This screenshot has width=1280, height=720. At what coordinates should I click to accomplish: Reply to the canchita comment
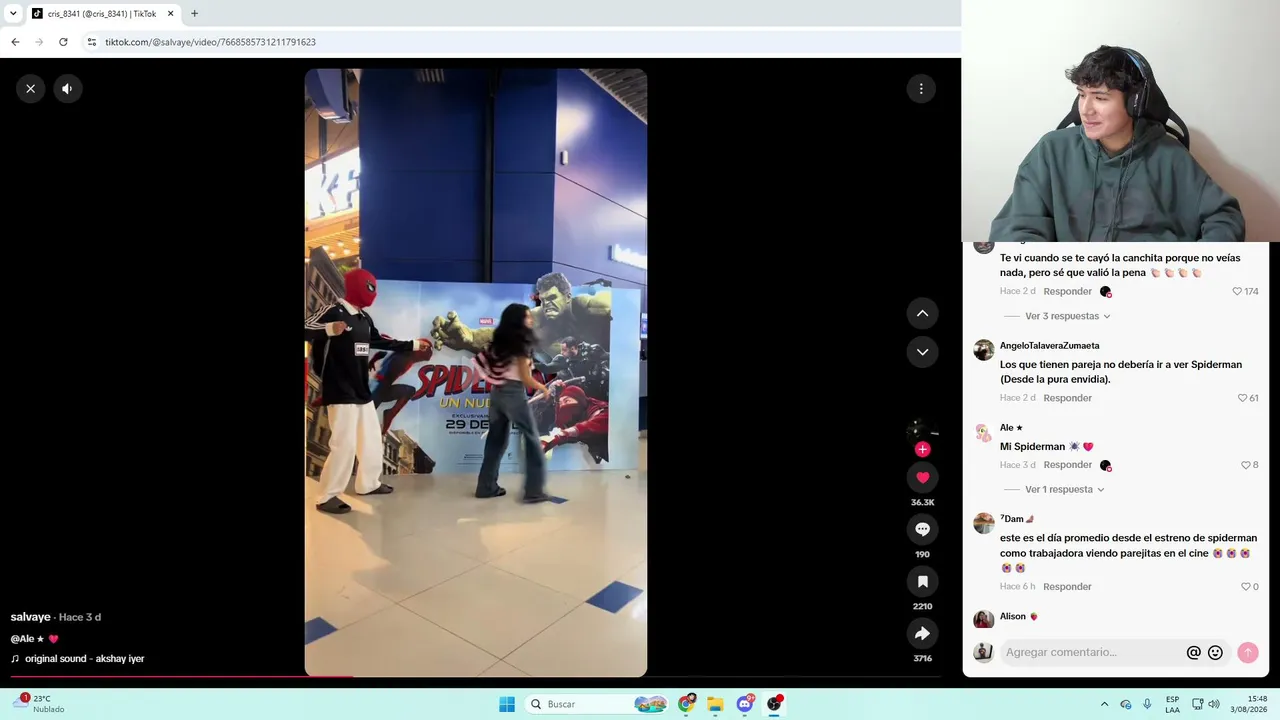1067,292
